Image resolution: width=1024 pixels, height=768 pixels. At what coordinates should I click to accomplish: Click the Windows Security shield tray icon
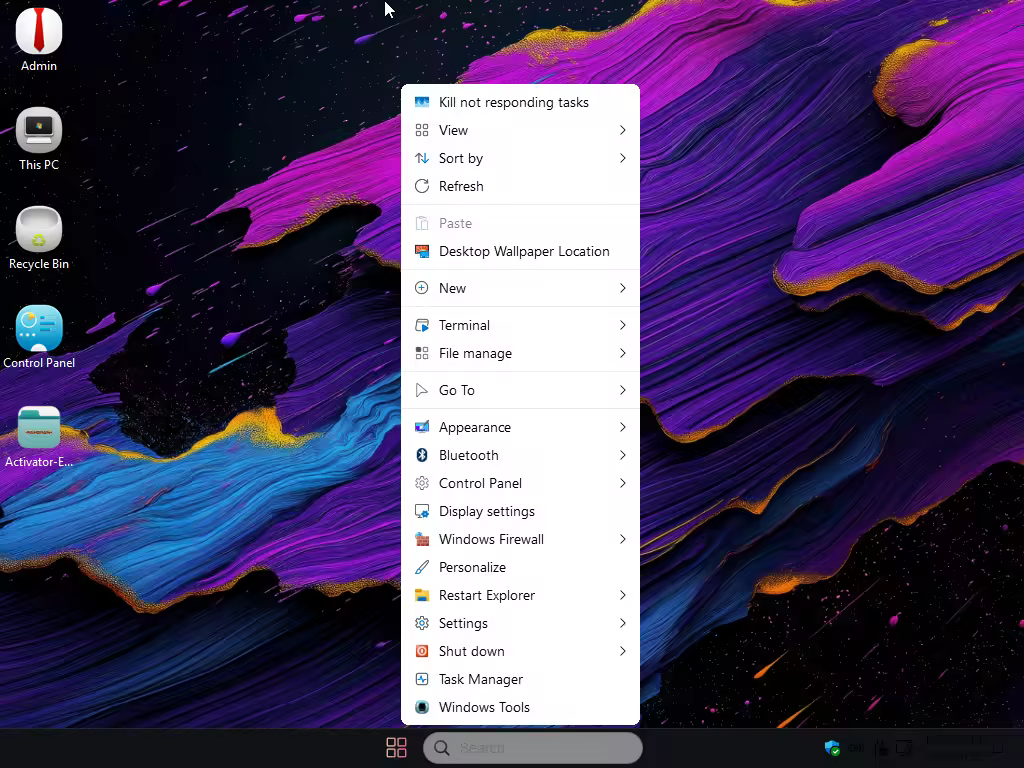(832, 748)
